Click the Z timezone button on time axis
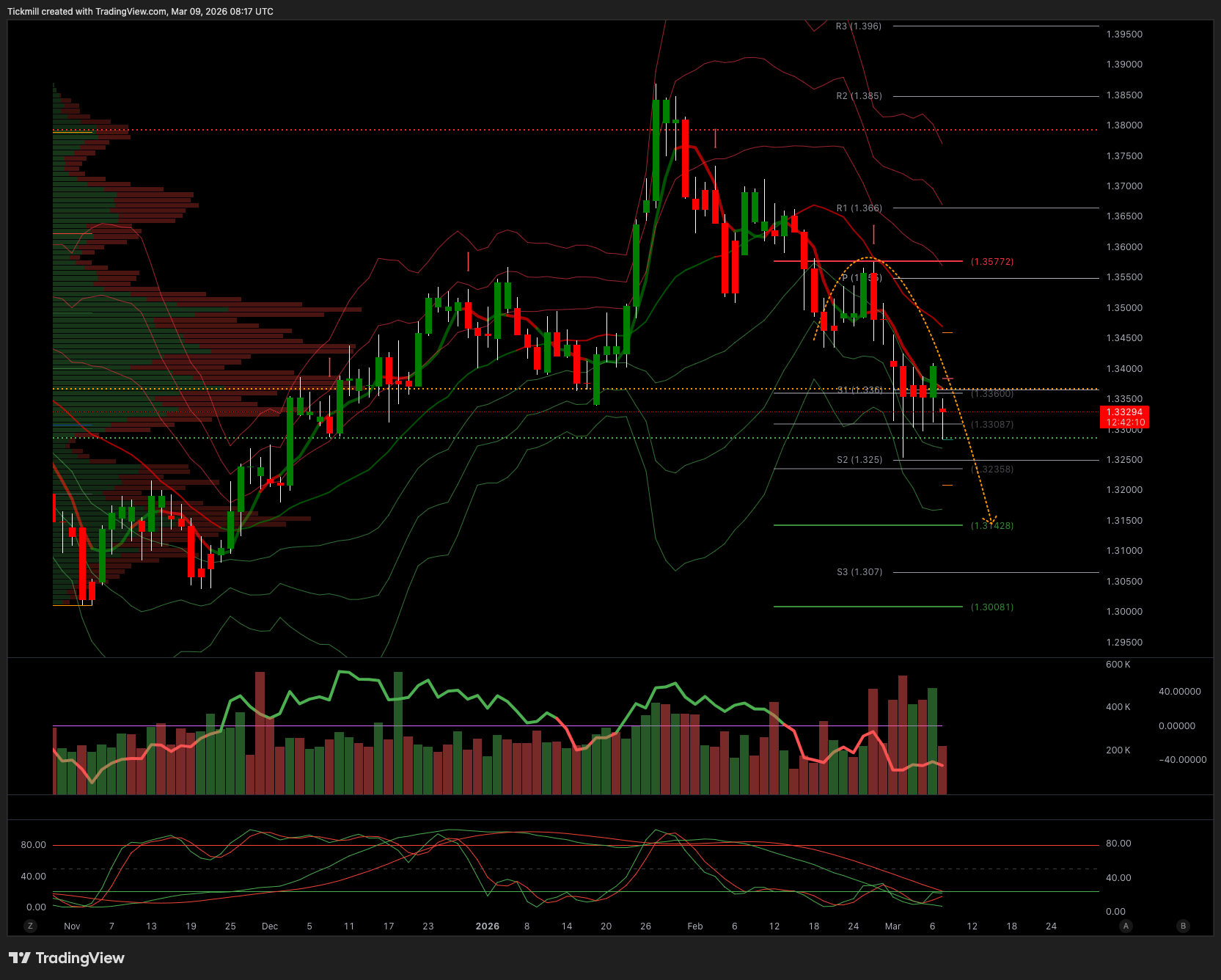The image size is (1221, 980). [30, 926]
